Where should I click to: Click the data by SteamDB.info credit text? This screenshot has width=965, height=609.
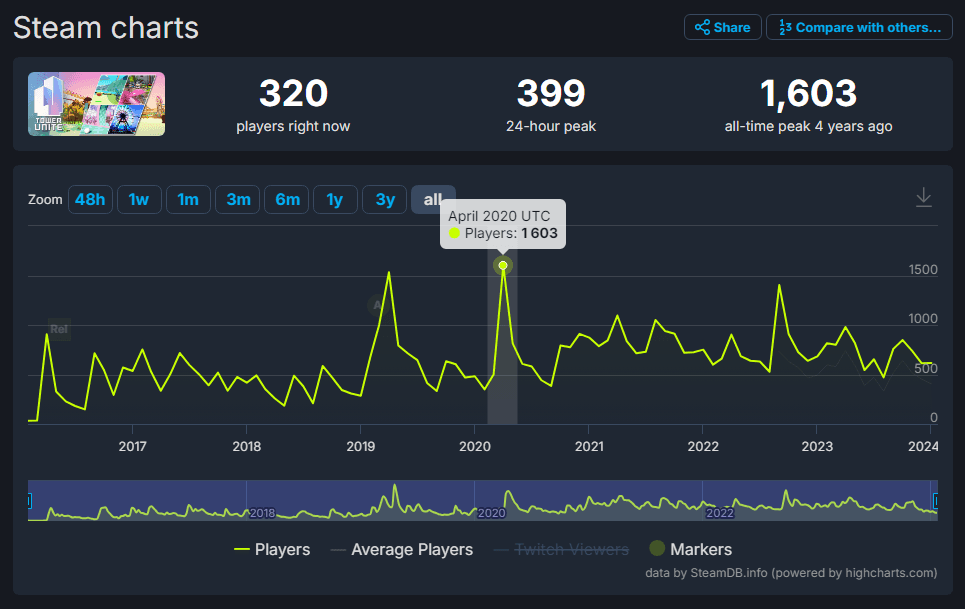791,573
